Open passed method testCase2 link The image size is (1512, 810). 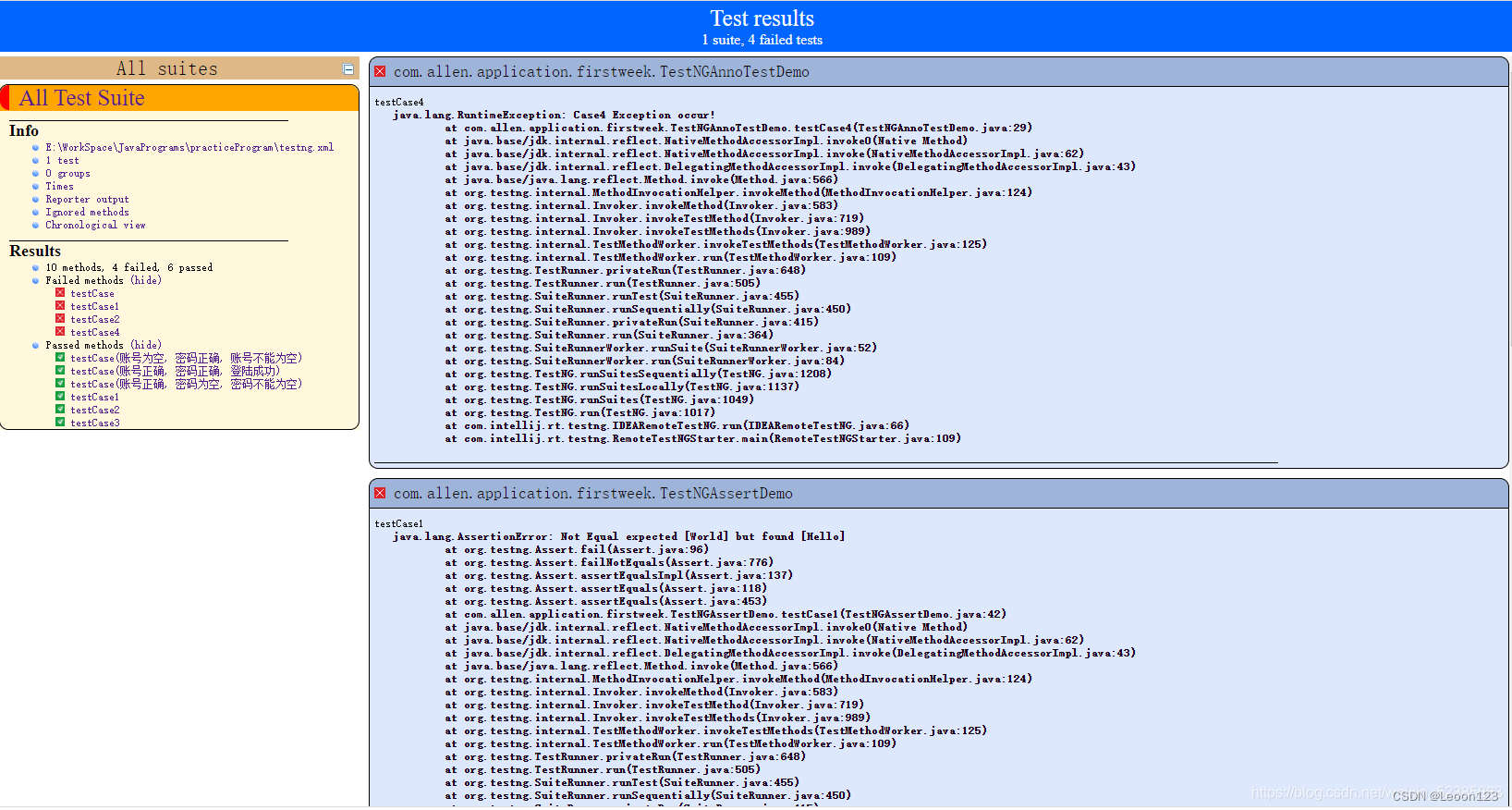94,410
